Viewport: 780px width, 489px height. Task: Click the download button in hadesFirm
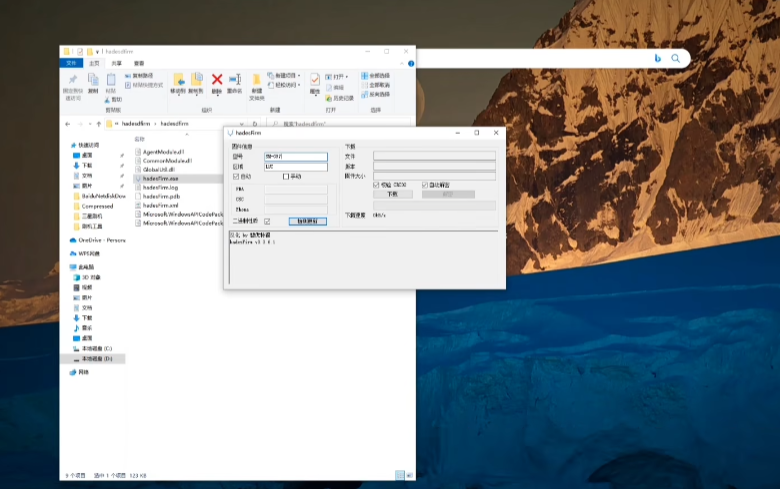click(x=392, y=195)
